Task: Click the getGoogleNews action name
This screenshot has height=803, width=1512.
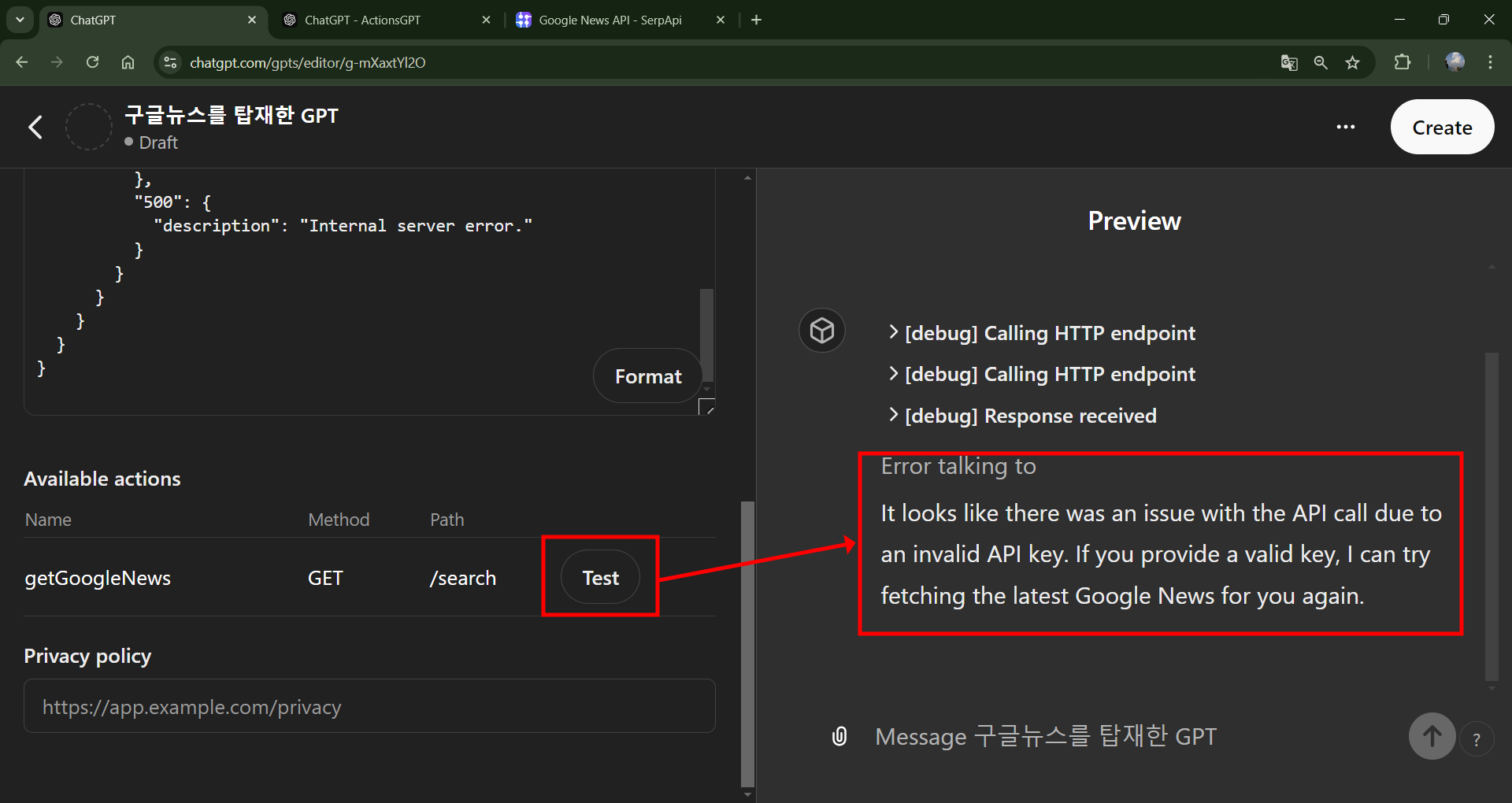Action: pos(98,578)
